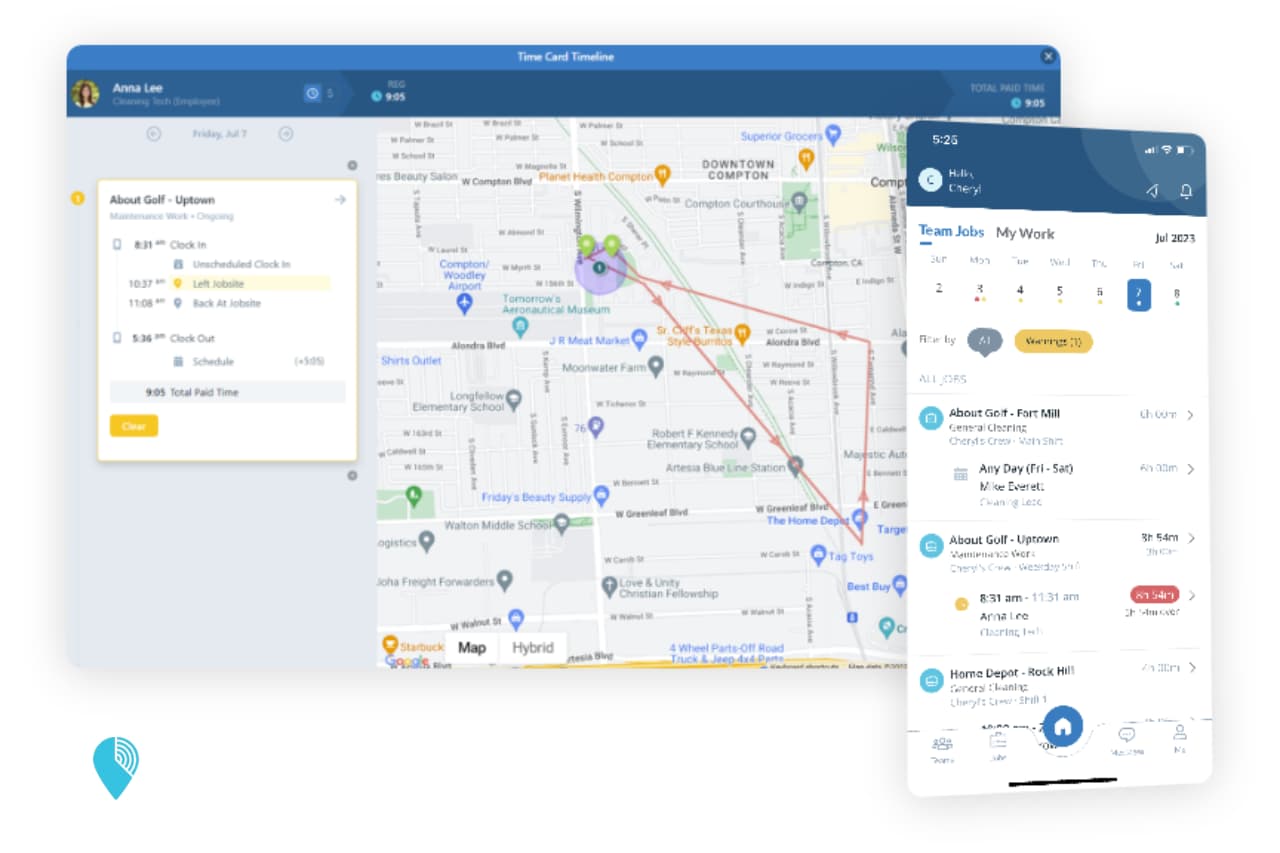
Task: Open Teams in the mobile bottom bar
Action: [x=942, y=748]
